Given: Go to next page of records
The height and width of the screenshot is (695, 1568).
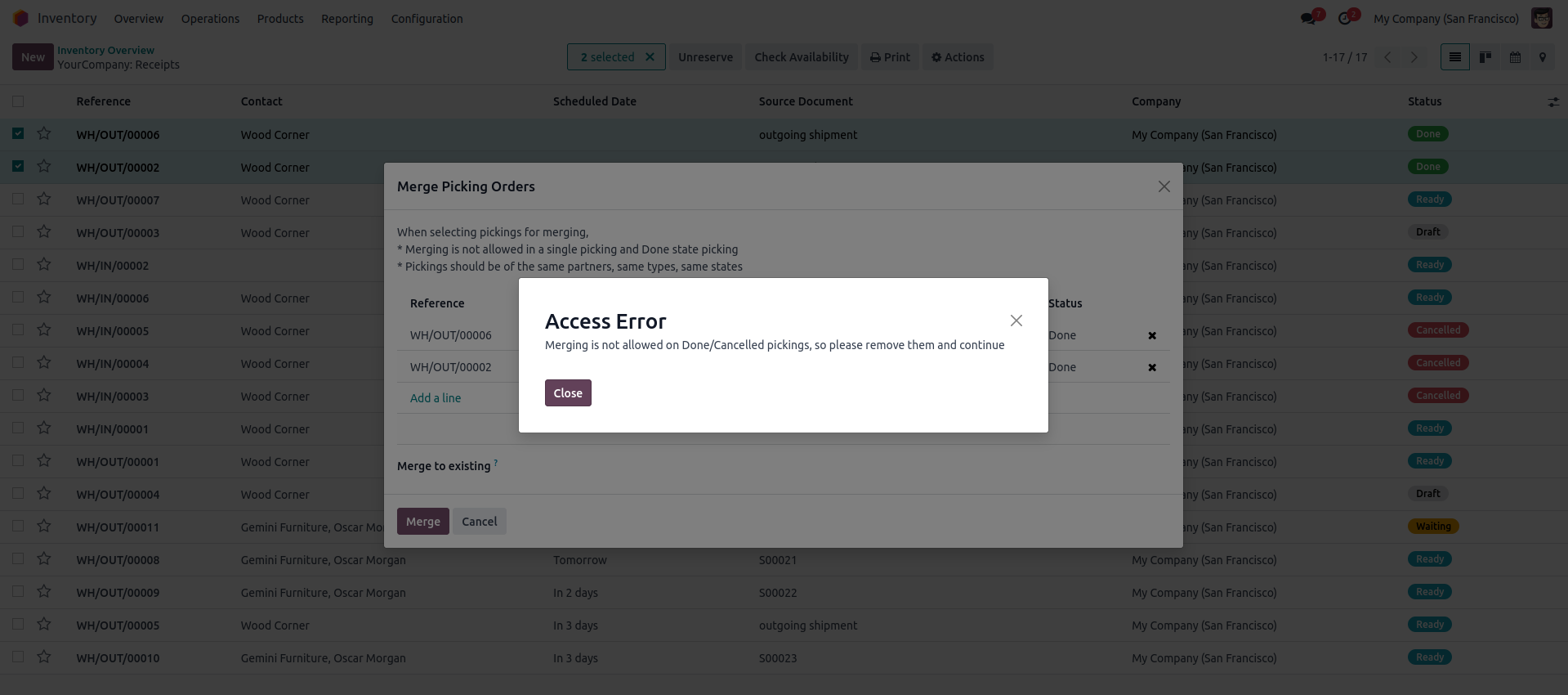Looking at the screenshot, I should click(1414, 57).
